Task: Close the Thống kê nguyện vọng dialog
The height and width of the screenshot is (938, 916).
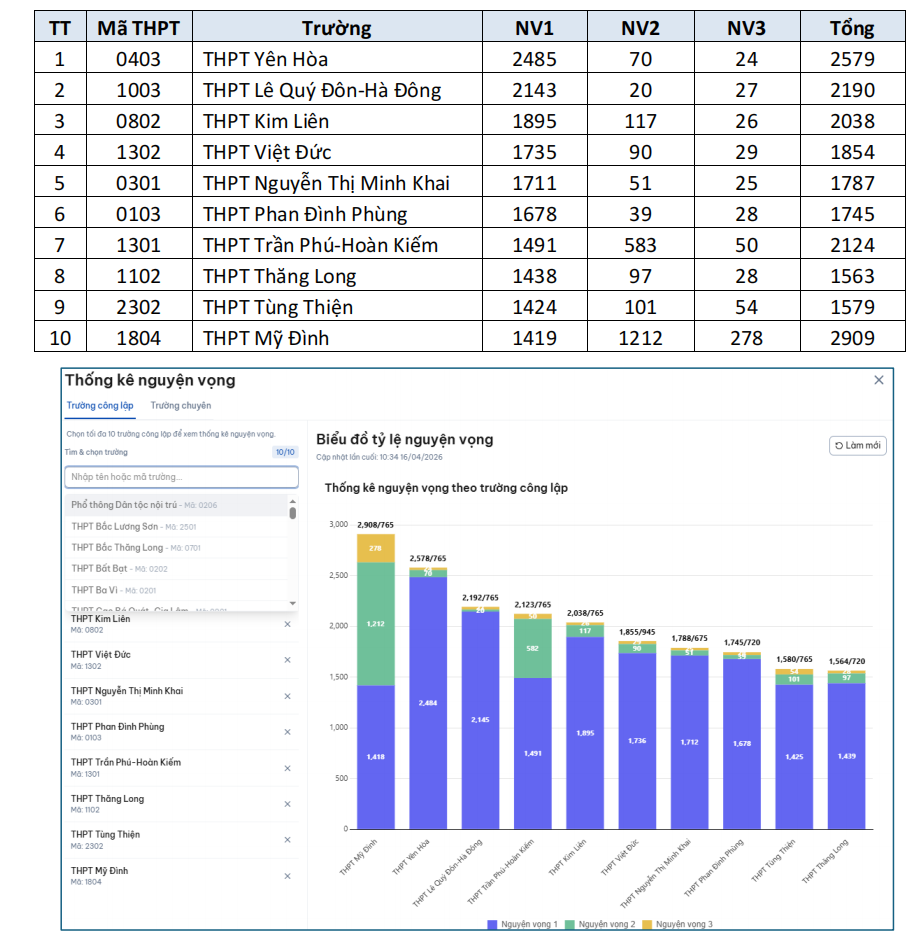Action: [878, 381]
